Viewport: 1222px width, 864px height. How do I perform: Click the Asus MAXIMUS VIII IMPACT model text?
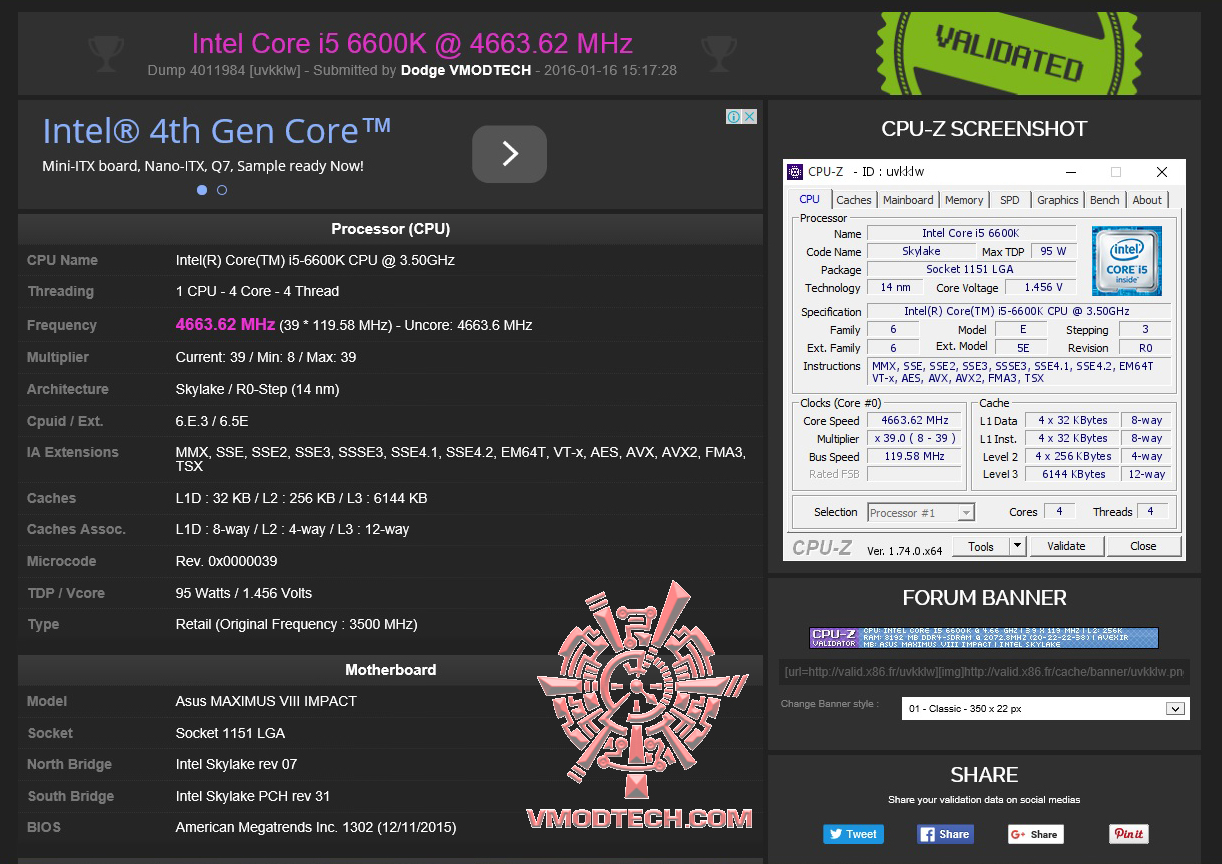click(266, 701)
